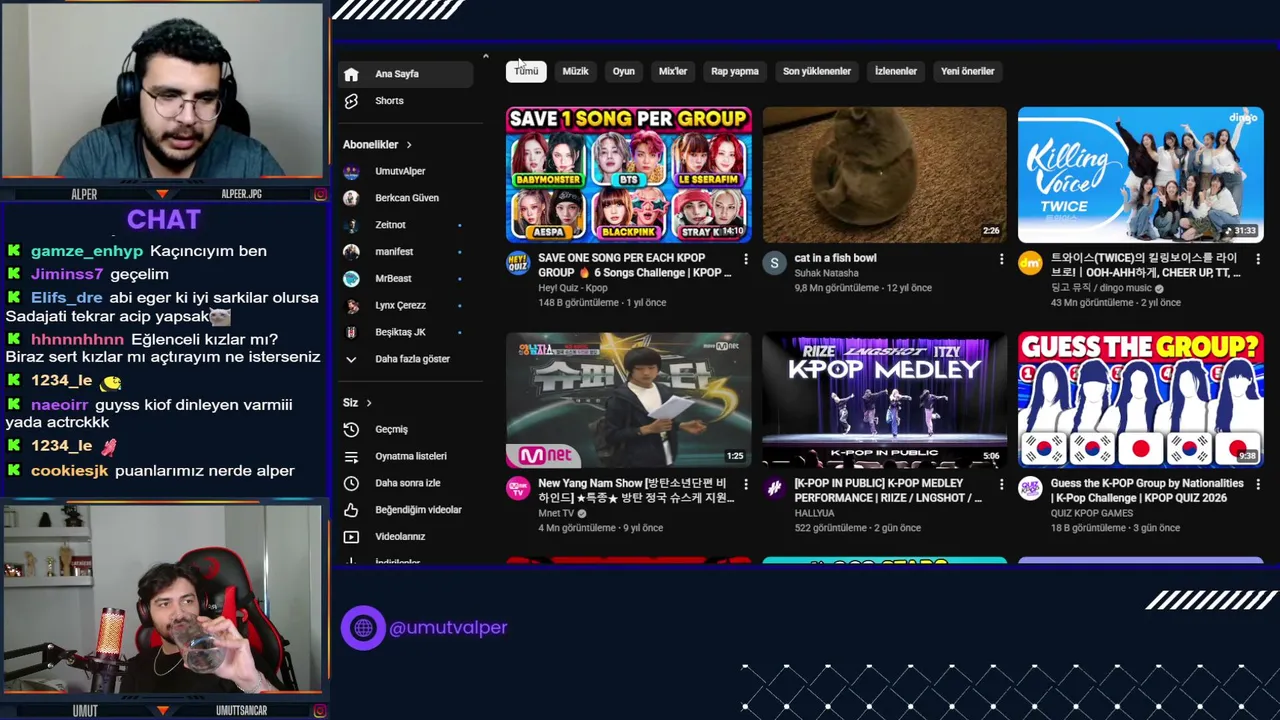Open MrBeast channel avatar
1280x720 pixels.
pyautogui.click(x=351, y=278)
